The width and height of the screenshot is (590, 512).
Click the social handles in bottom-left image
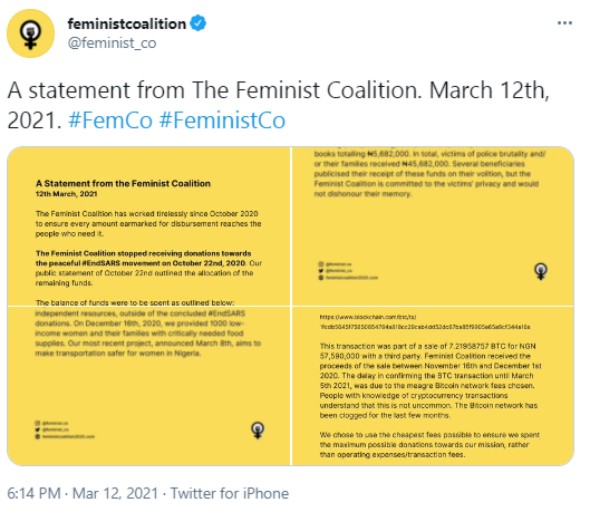[65, 430]
